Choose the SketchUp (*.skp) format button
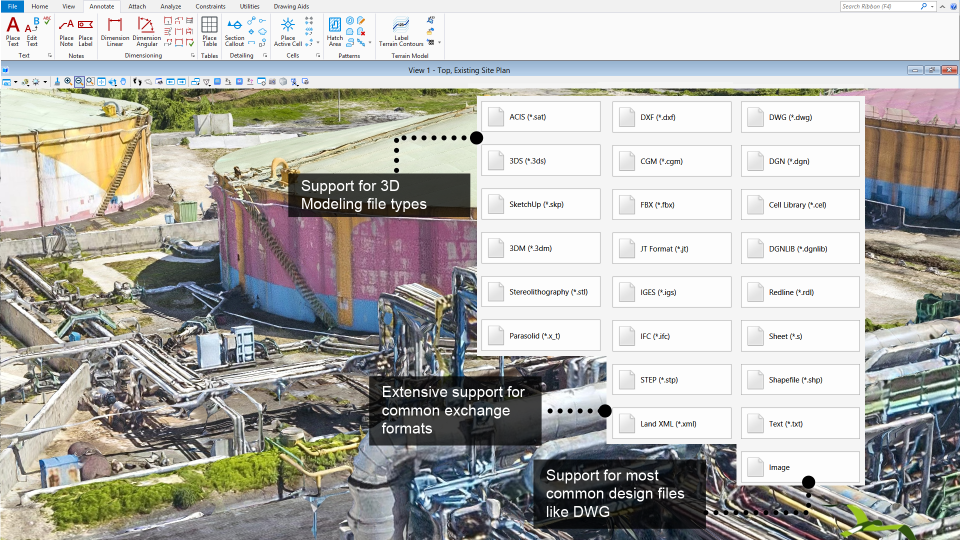The height and width of the screenshot is (540, 960). coord(541,204)
